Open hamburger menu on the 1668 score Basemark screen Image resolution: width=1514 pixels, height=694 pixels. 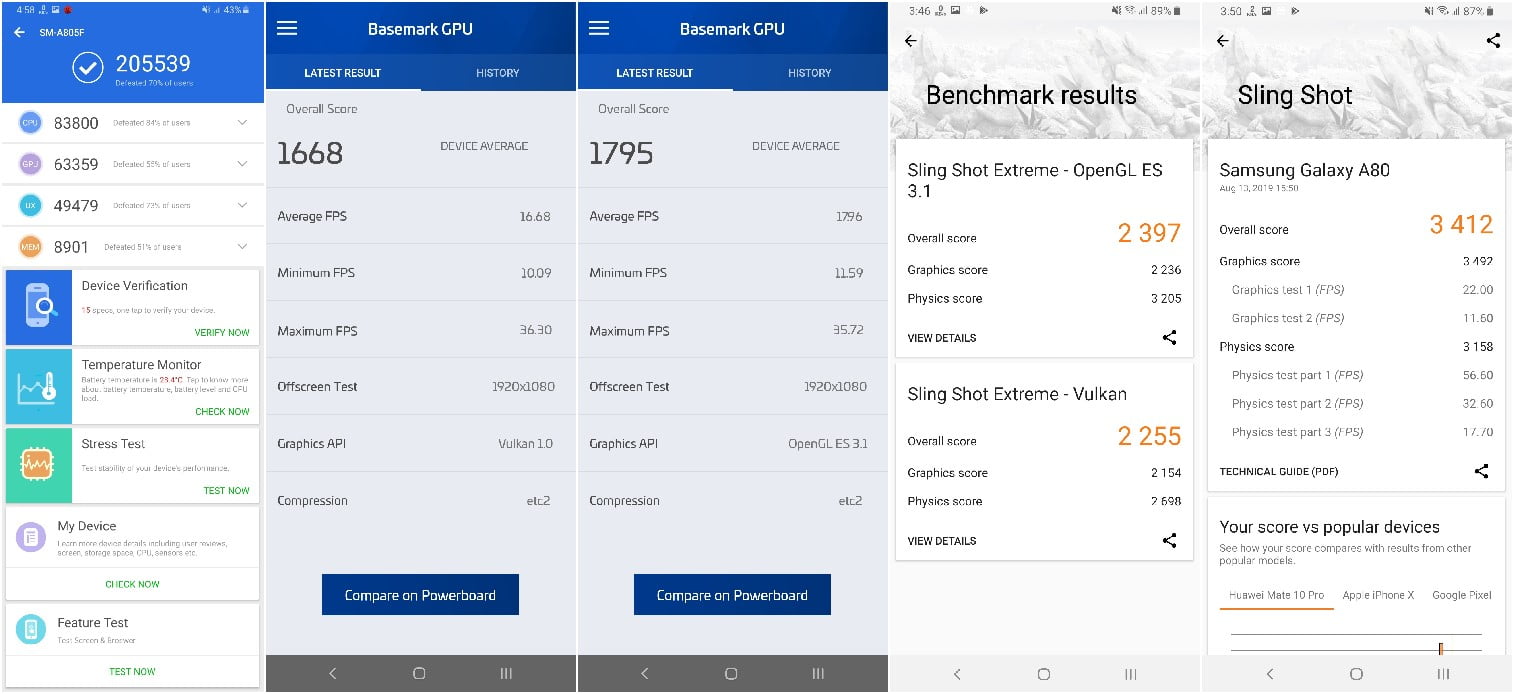(287, 28)
